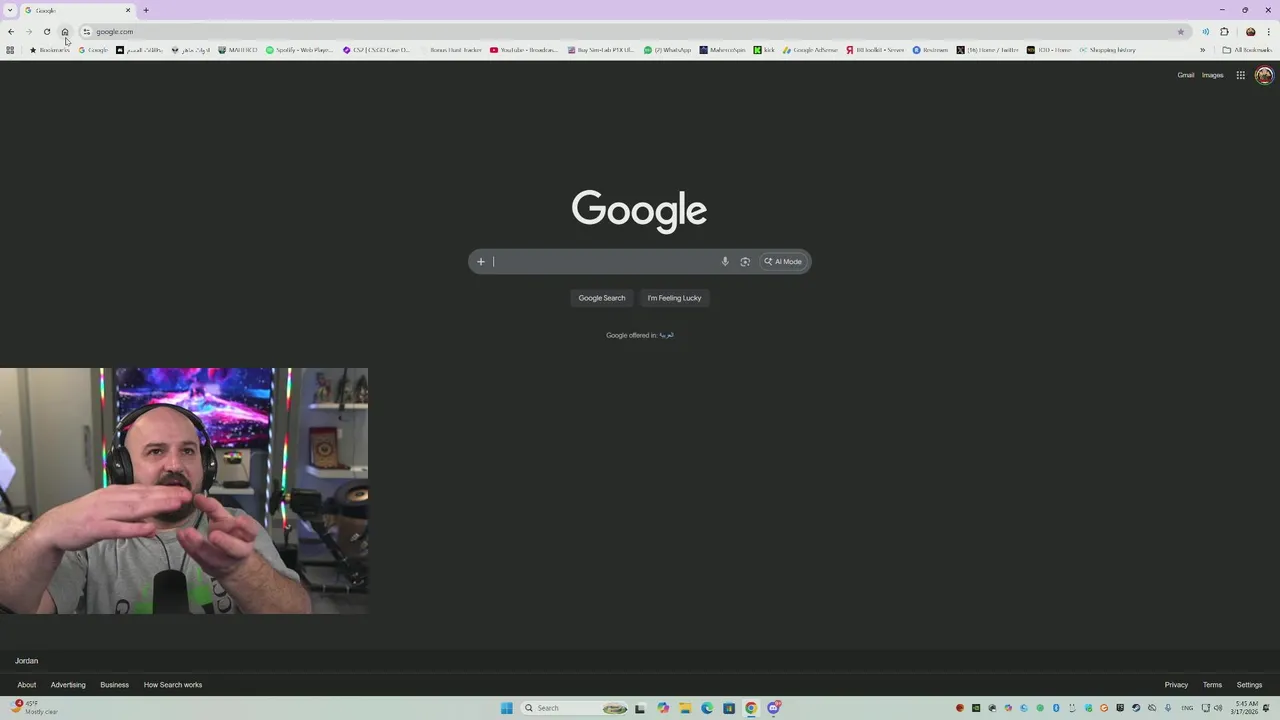Screen dimensions: 1280x720
Task: Click the media control icon in the toolbar
Action: (1205, 32)
